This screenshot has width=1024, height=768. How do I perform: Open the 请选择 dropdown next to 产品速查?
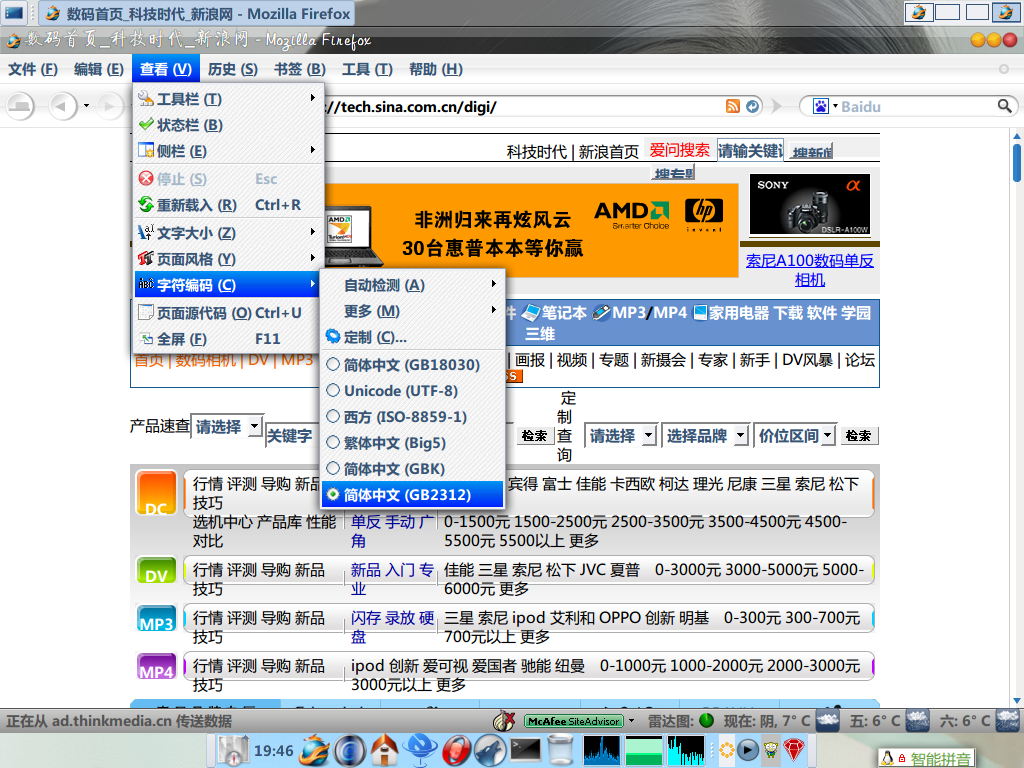227,427
